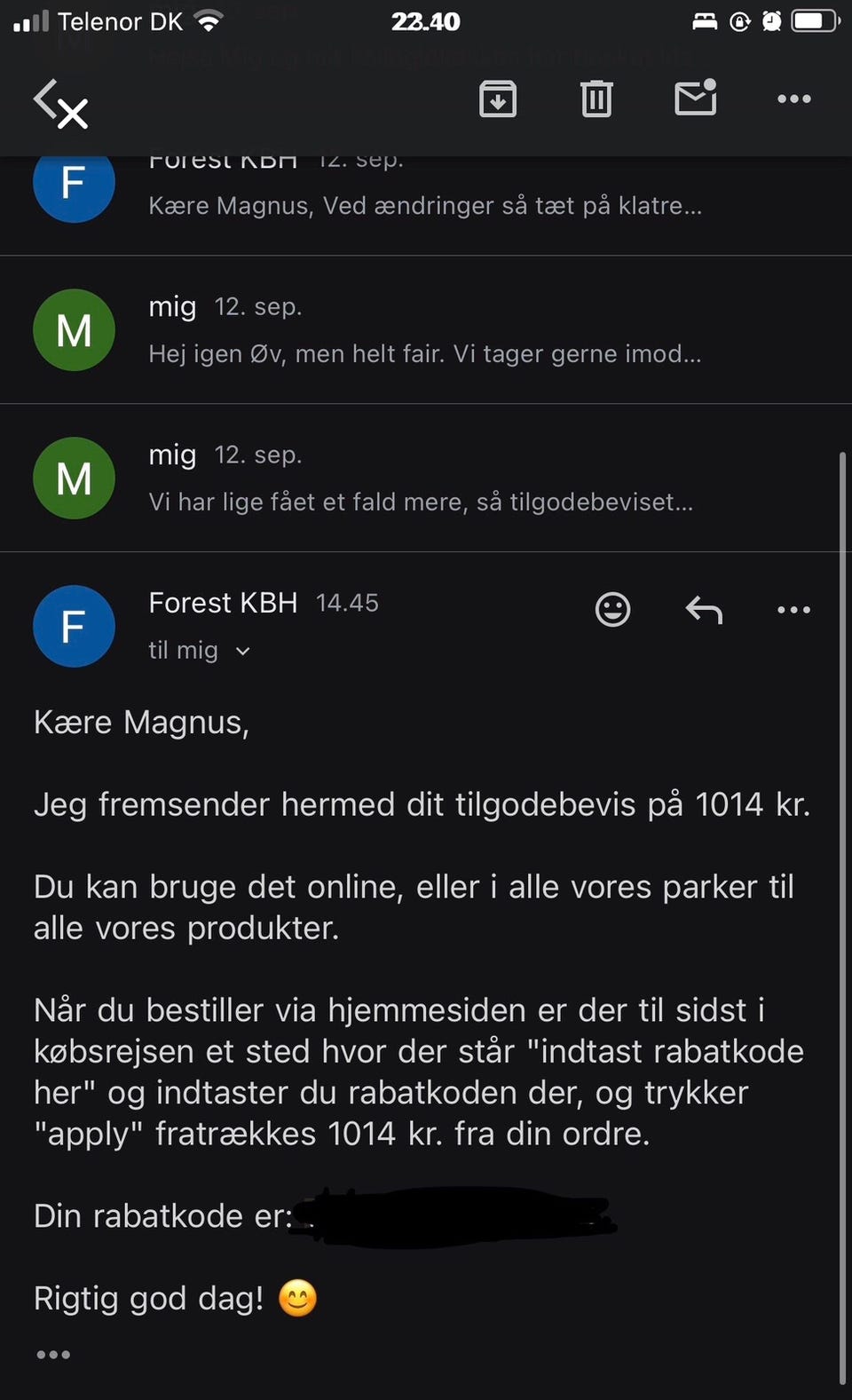Open the top toolbar more options menu
This screenshot has width=852, height=1400.
click(x=793, y=99)
